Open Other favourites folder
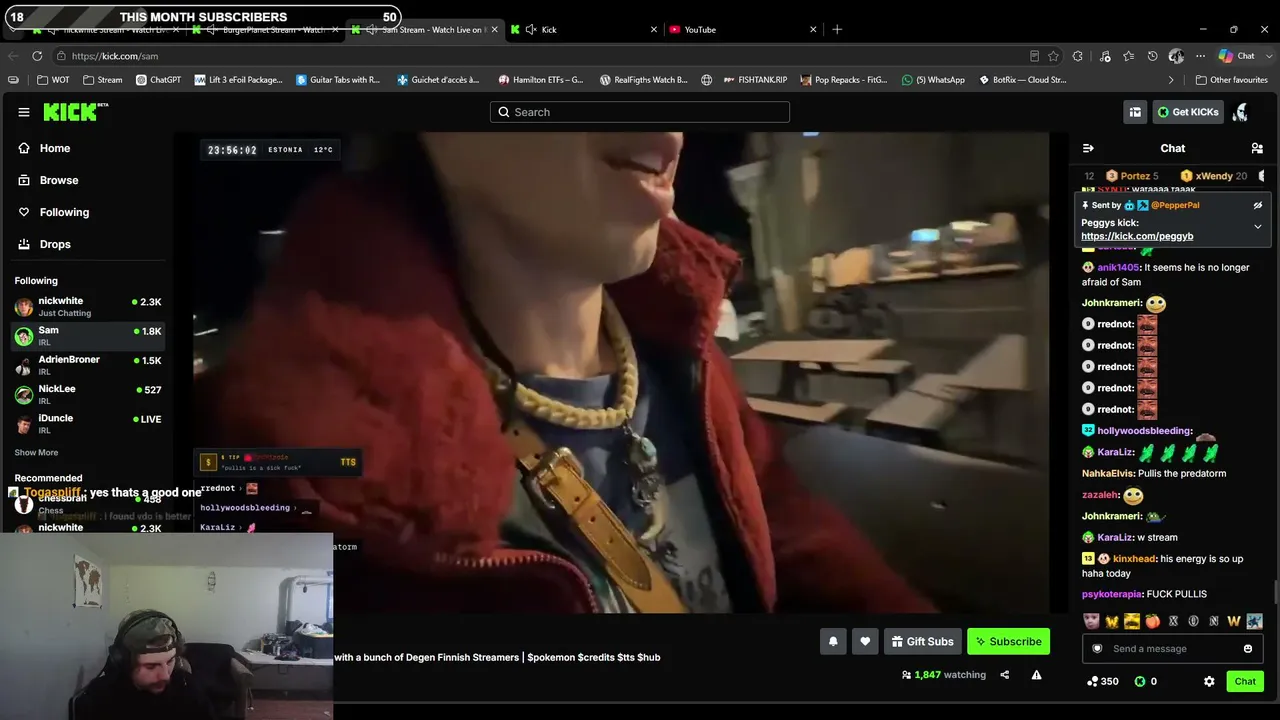Viewport: 1280px width, 720px height. click(x=1231, y=80)
